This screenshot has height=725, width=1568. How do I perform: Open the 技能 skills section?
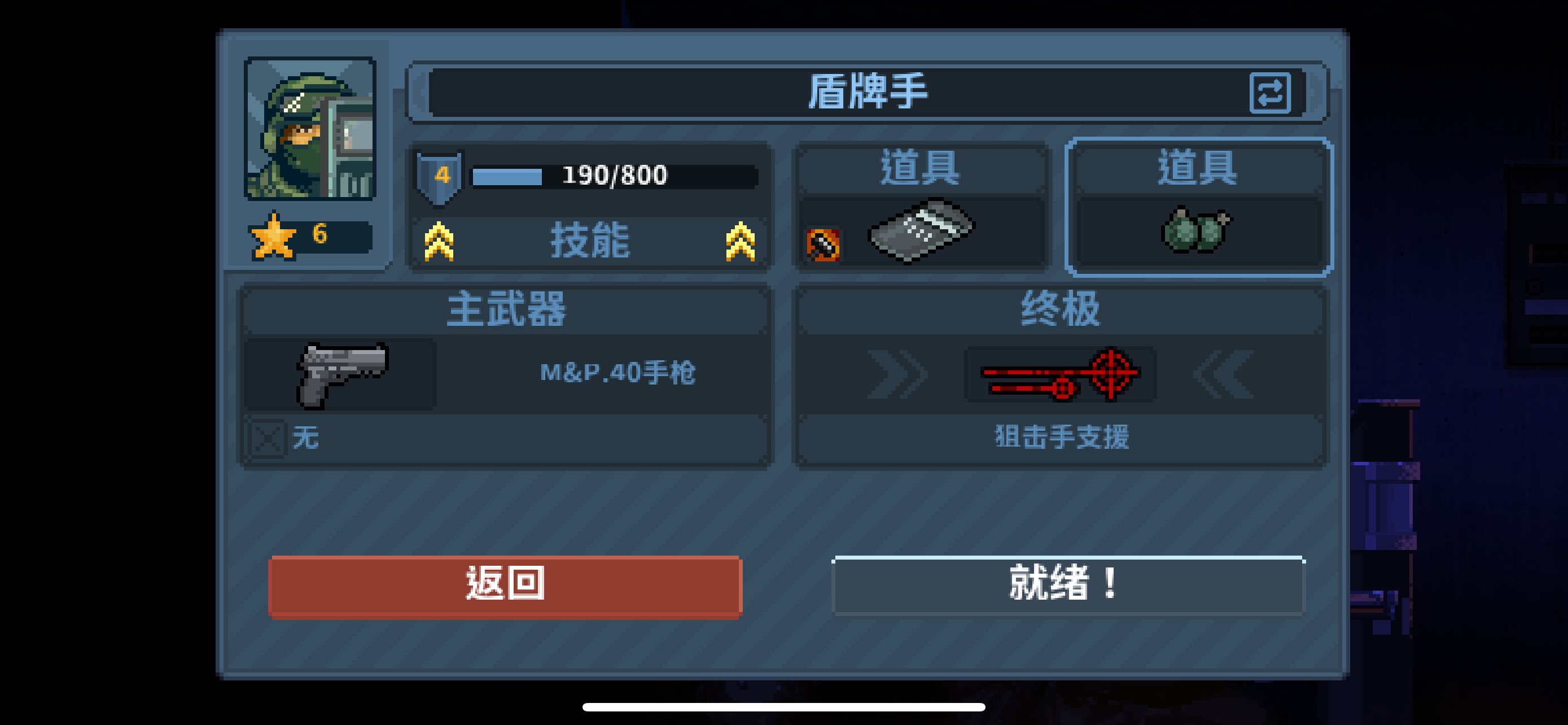590,241
